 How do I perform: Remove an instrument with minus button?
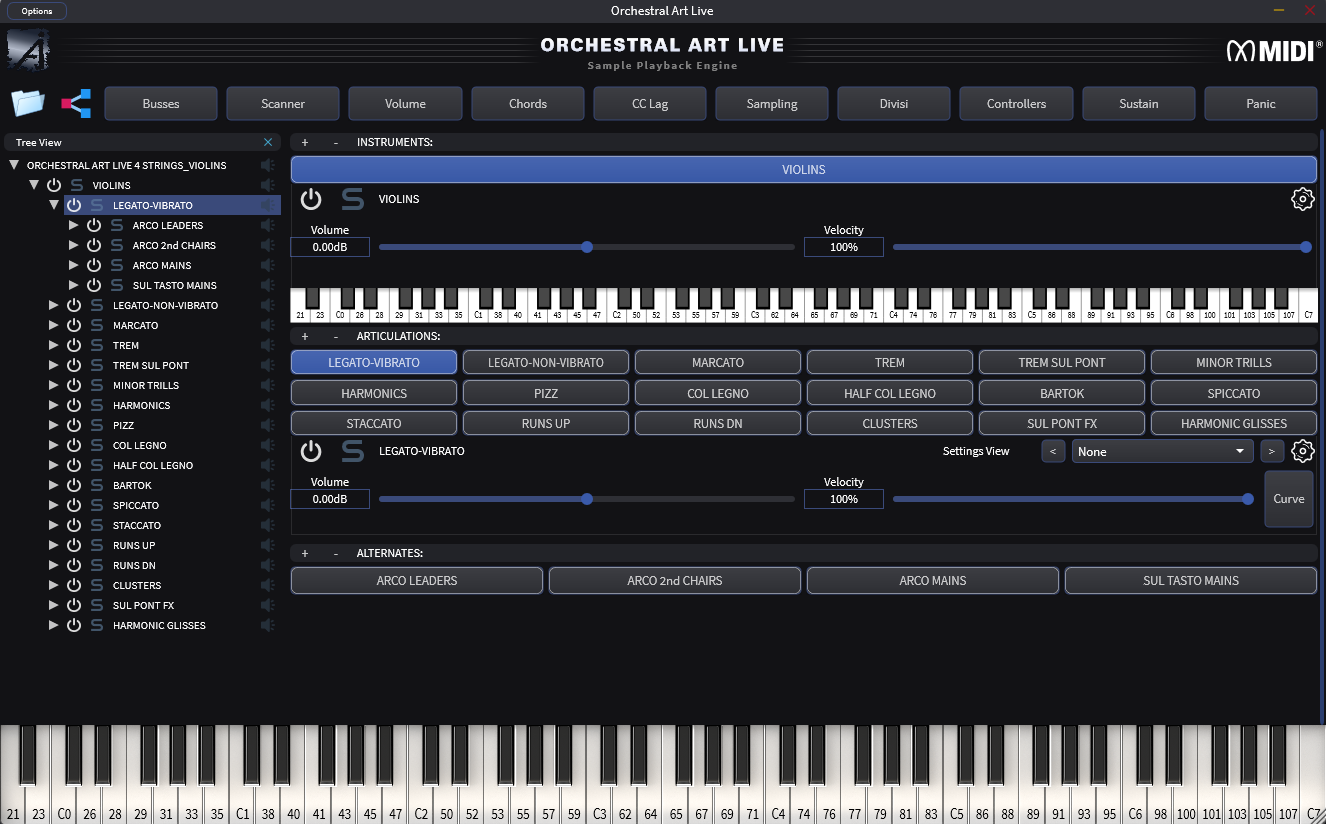336,142
